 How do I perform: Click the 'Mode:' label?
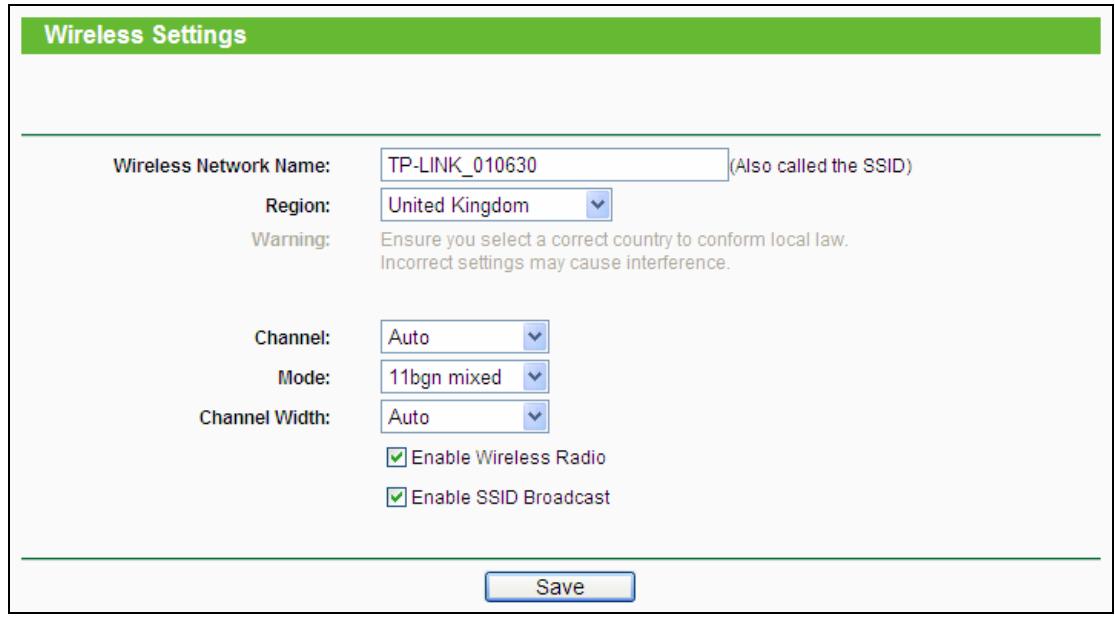click(306, 377)
